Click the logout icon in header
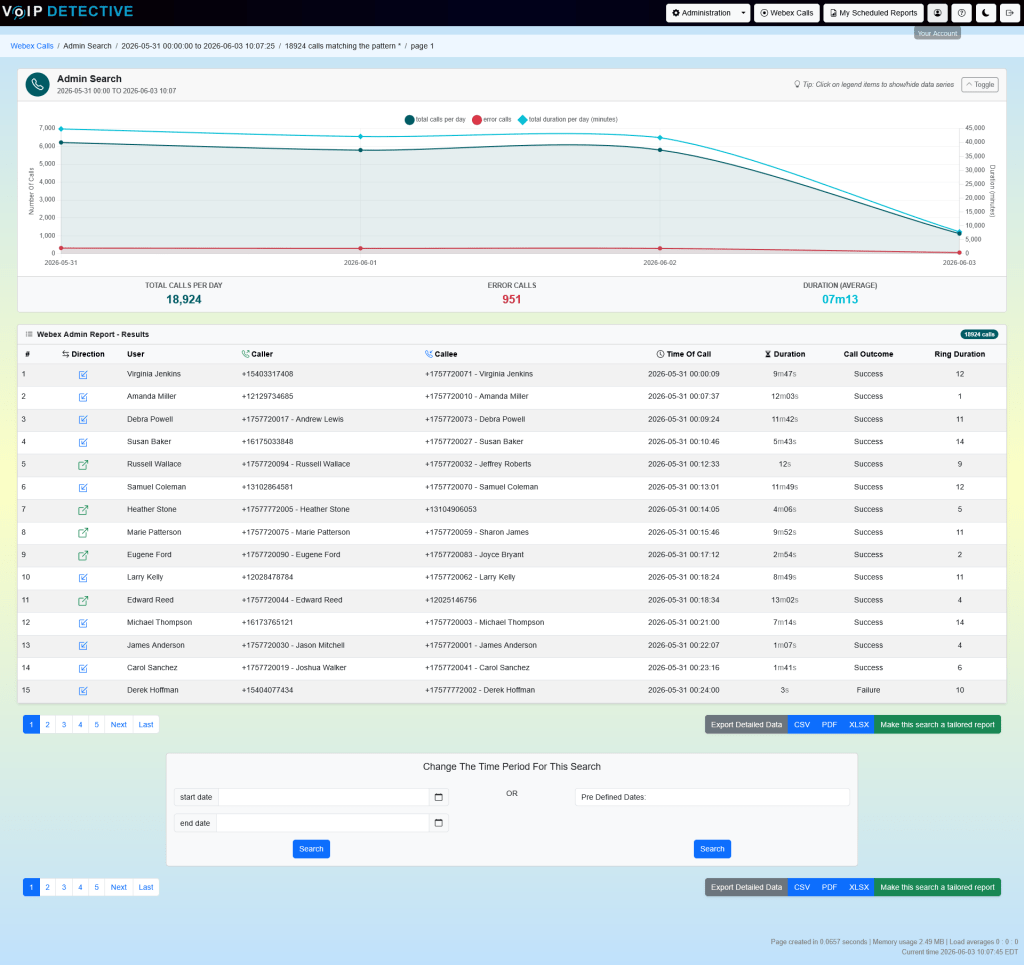1024x965 pixels. pyautogui.click(x=1010, y=13)
